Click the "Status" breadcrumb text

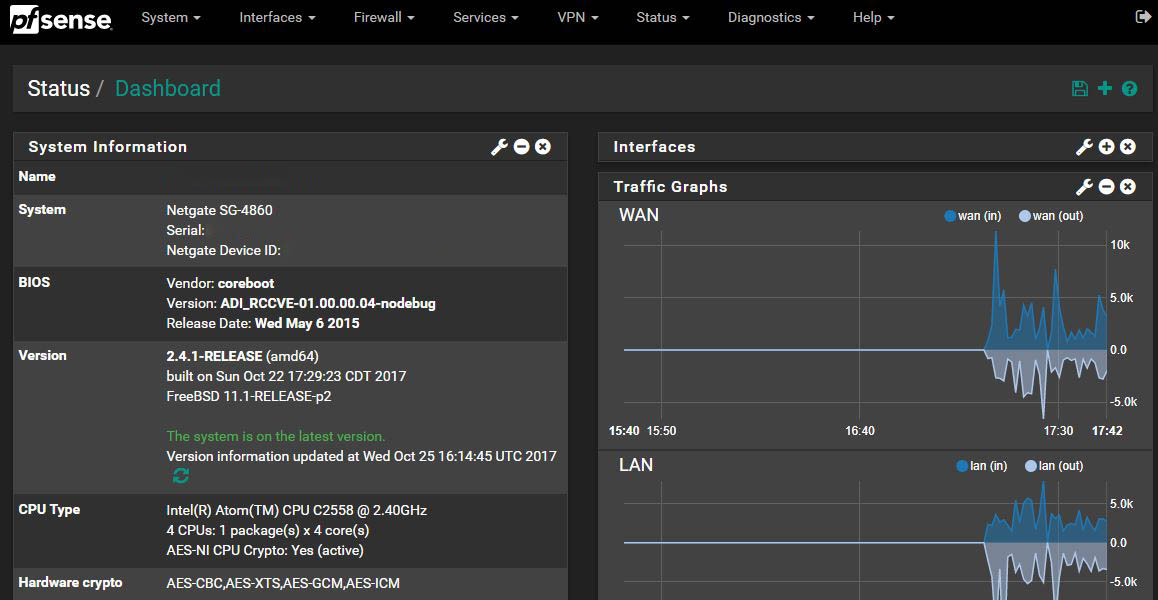tap(58, 89)
